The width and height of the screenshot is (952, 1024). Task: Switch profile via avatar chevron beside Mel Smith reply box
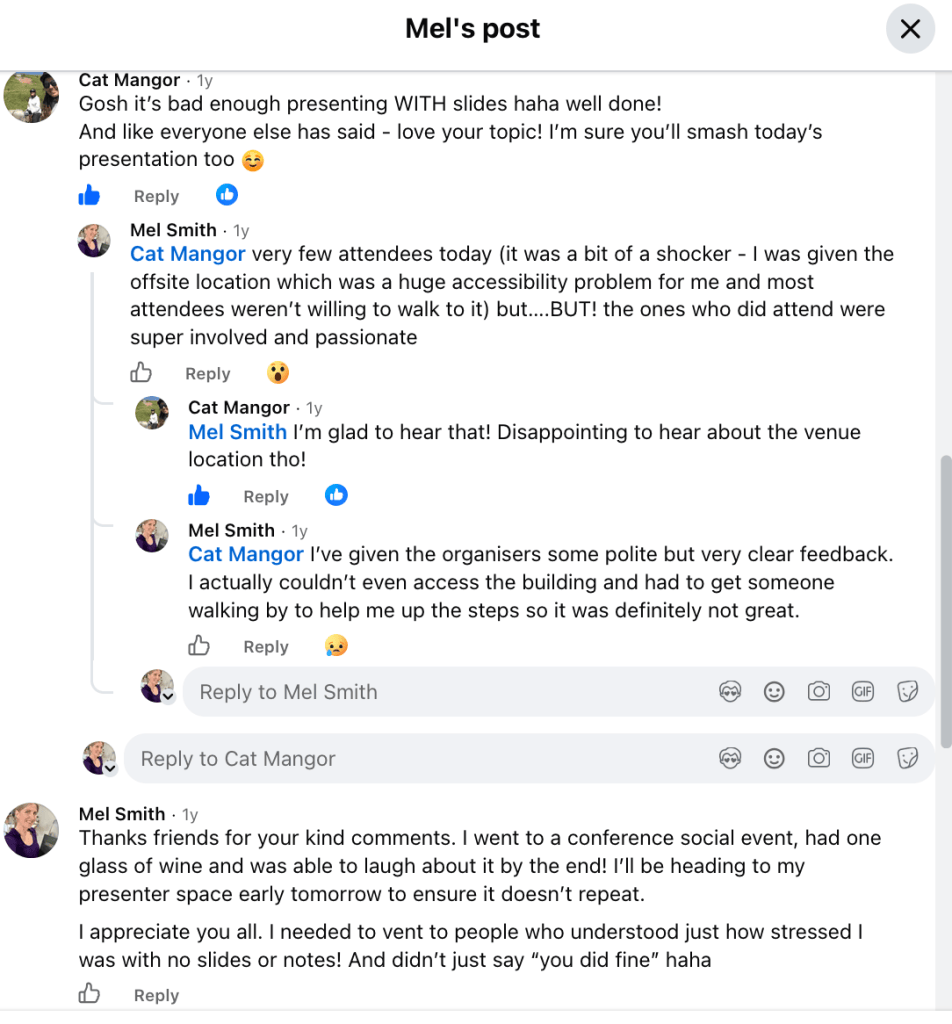[x=168, y=697]
